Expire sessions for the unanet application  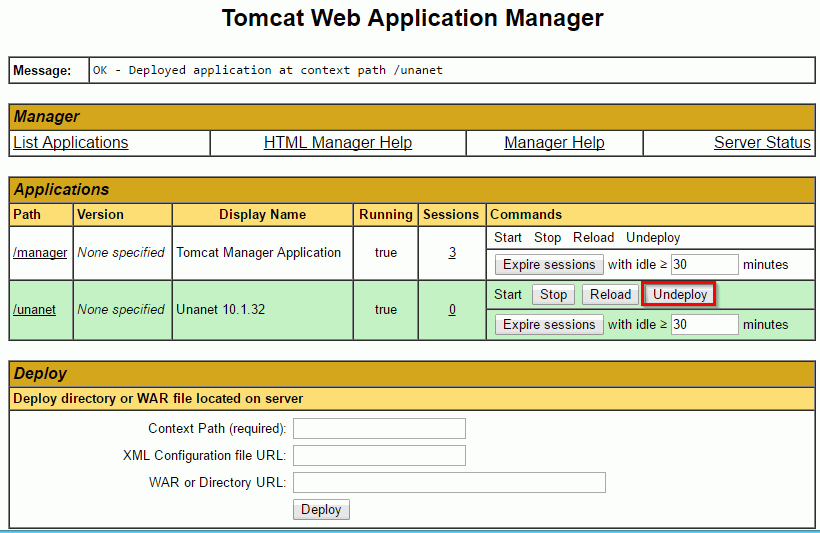click(x=549, y=325)
